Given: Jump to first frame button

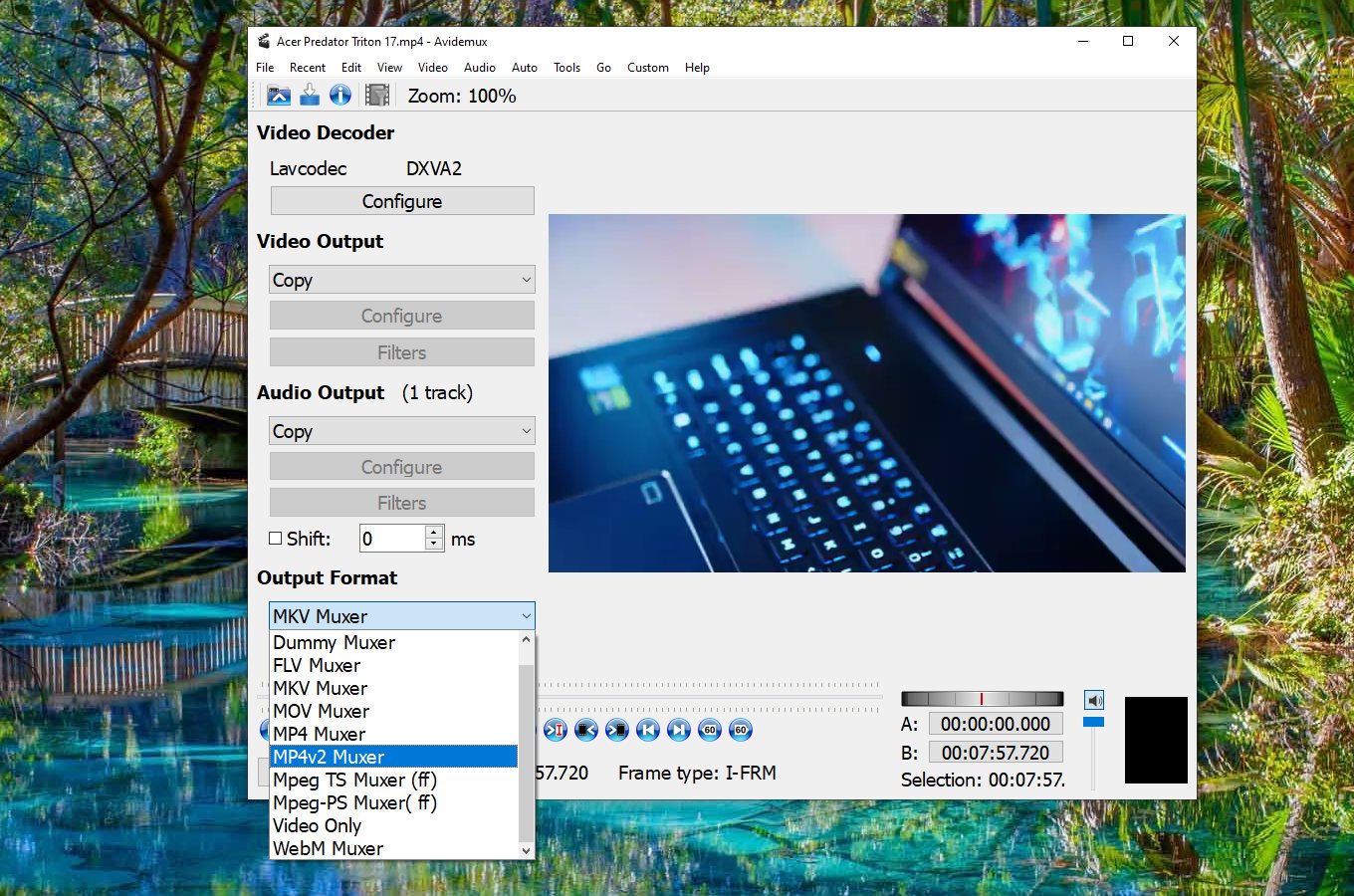Looking at the screenshot, I should pos(648,730).
